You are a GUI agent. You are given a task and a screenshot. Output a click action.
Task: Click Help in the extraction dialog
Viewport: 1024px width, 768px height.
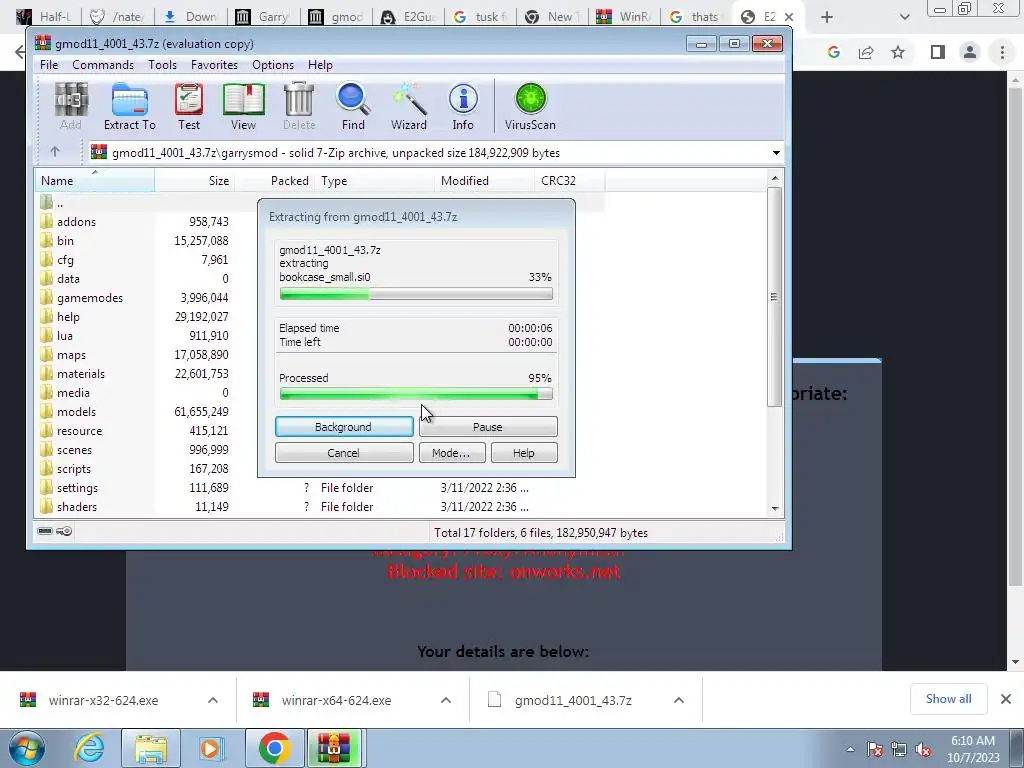pyautogui.click(x=524, y=453)
